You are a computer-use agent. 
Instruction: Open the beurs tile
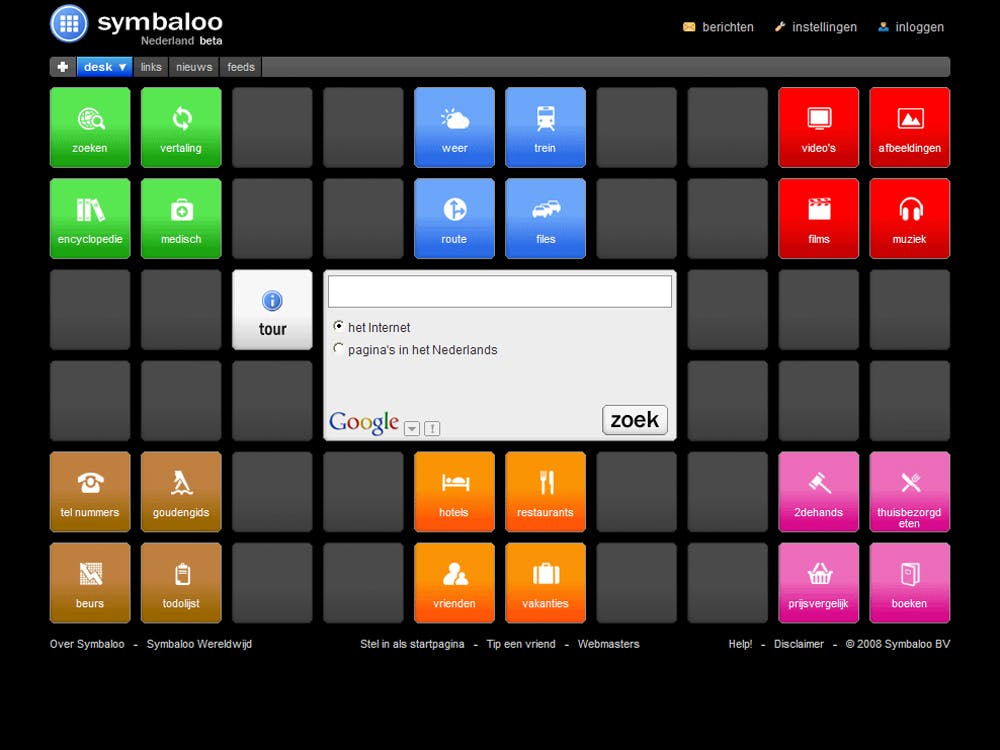coord(90,583)
